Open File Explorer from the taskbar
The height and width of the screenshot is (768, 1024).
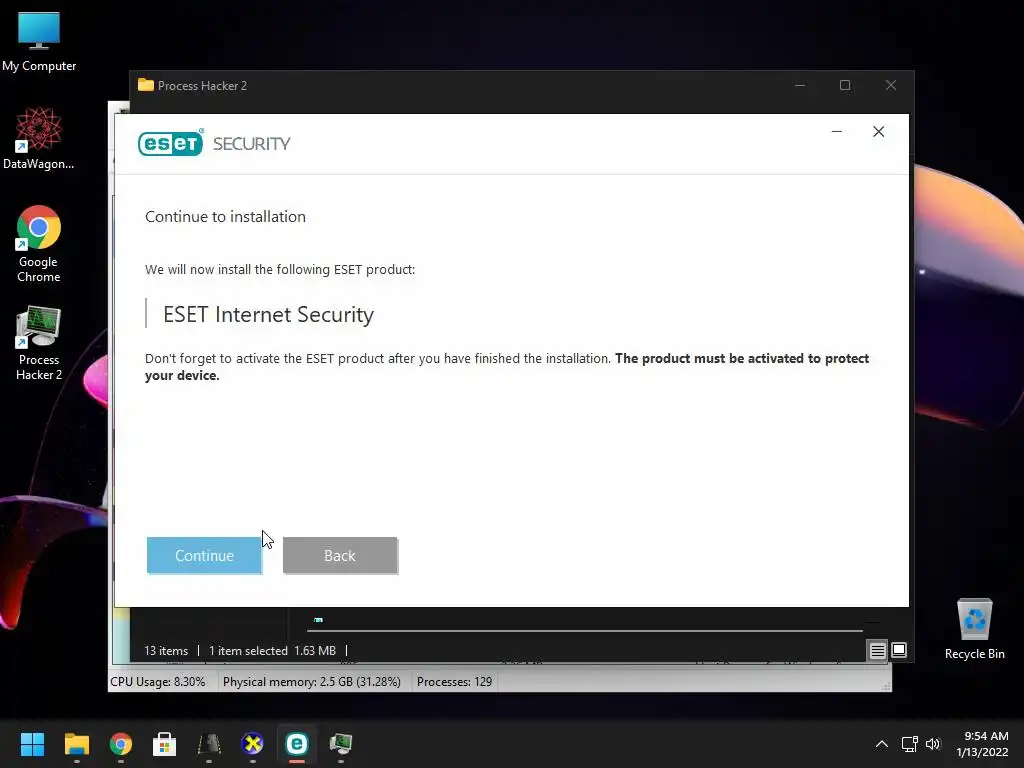click(76, 744)
